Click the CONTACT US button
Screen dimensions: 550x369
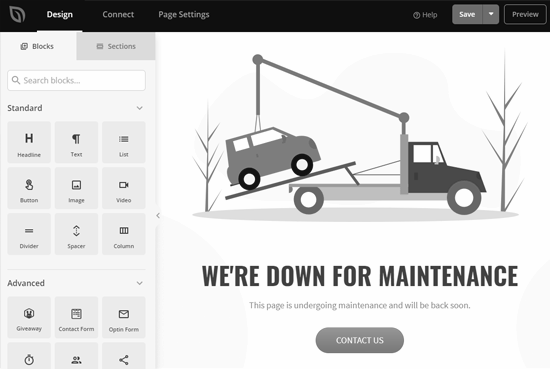coord(360,340)
